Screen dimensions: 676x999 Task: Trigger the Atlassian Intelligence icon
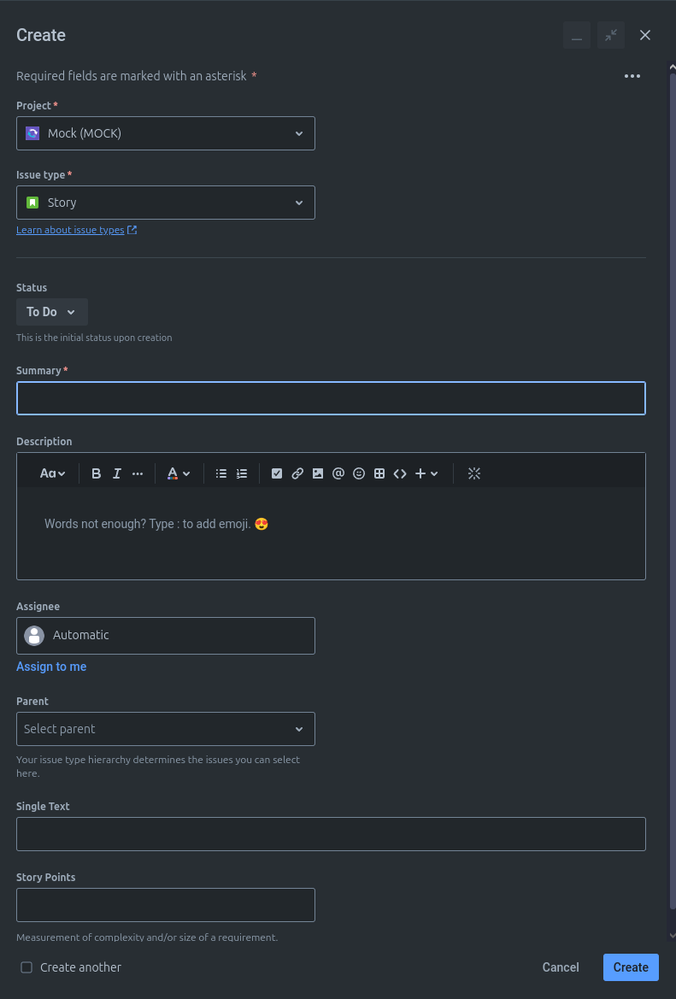tap(474, 473)
